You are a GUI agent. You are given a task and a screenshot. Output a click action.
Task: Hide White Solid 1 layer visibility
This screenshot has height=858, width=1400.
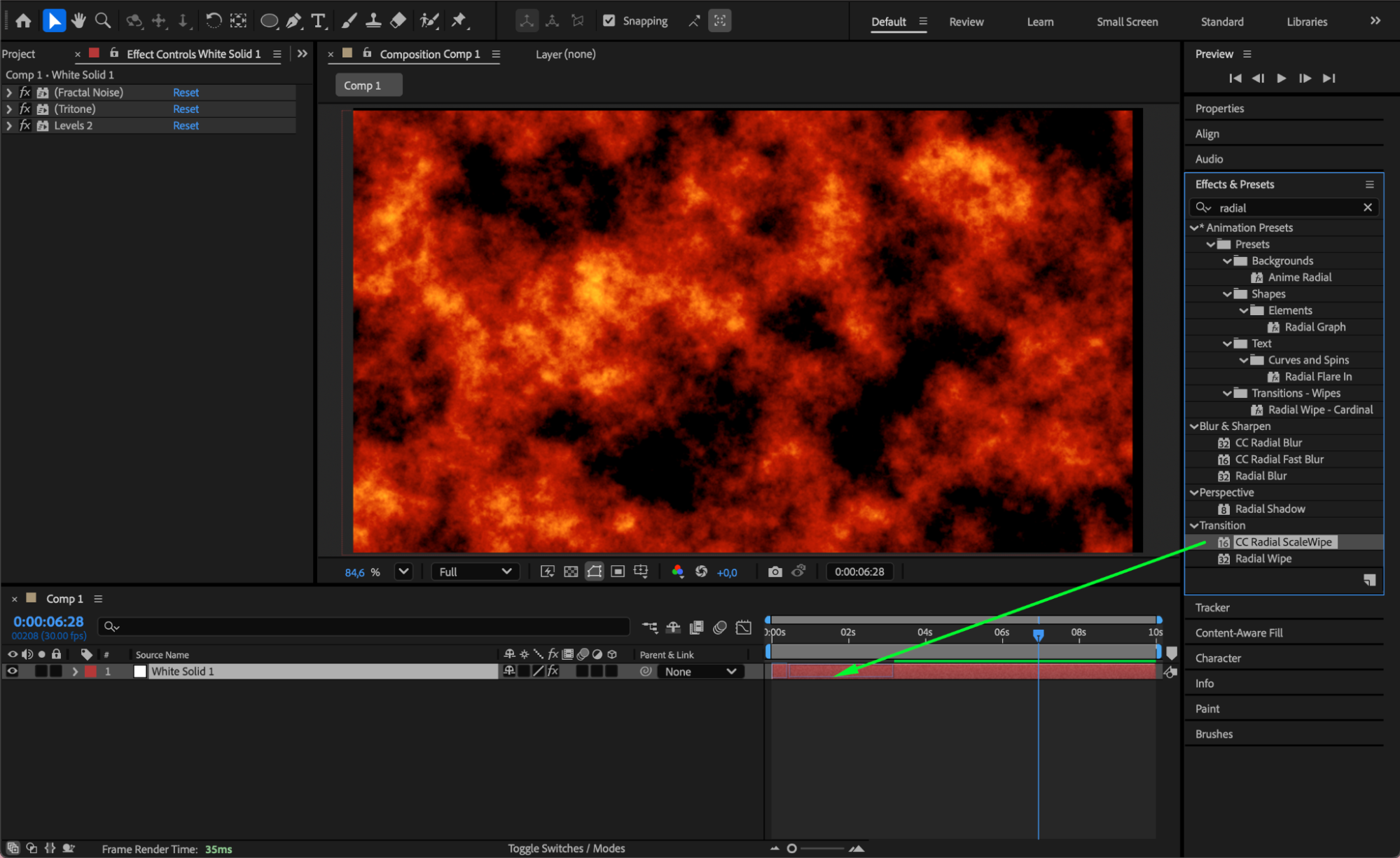(x=12, y=671)
